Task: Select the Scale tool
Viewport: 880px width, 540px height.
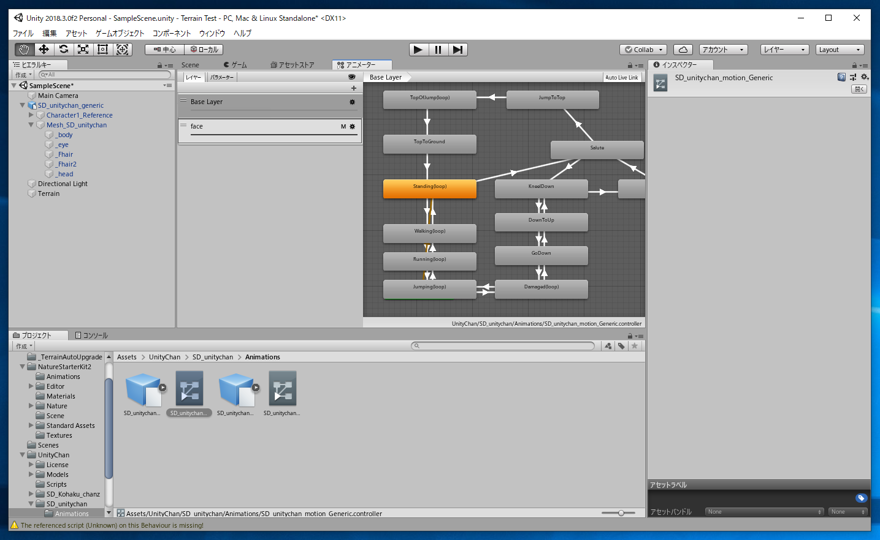Action: pyautogui.click(x=83, y=49)
